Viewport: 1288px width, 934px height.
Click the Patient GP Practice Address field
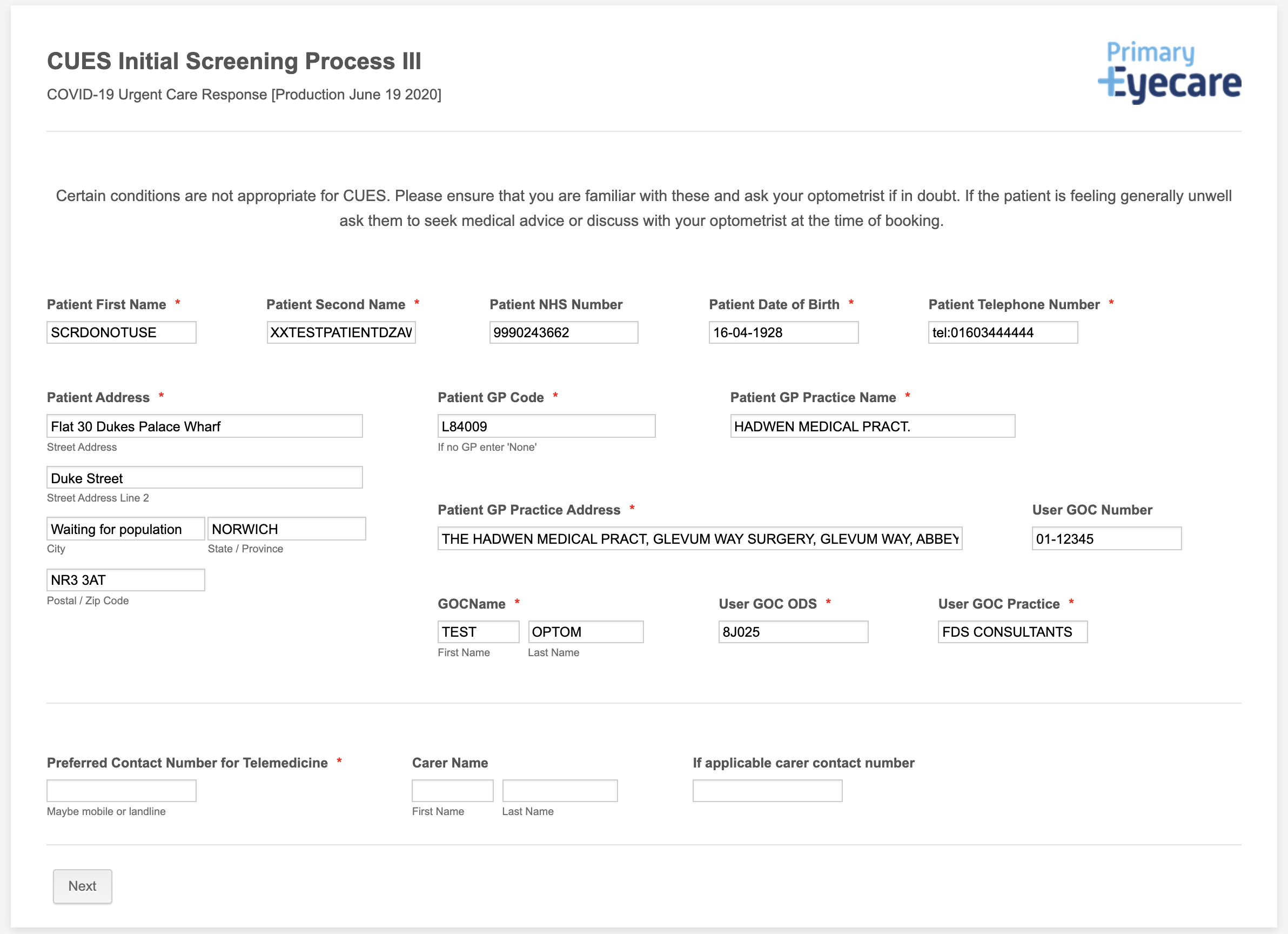point(699,538)
